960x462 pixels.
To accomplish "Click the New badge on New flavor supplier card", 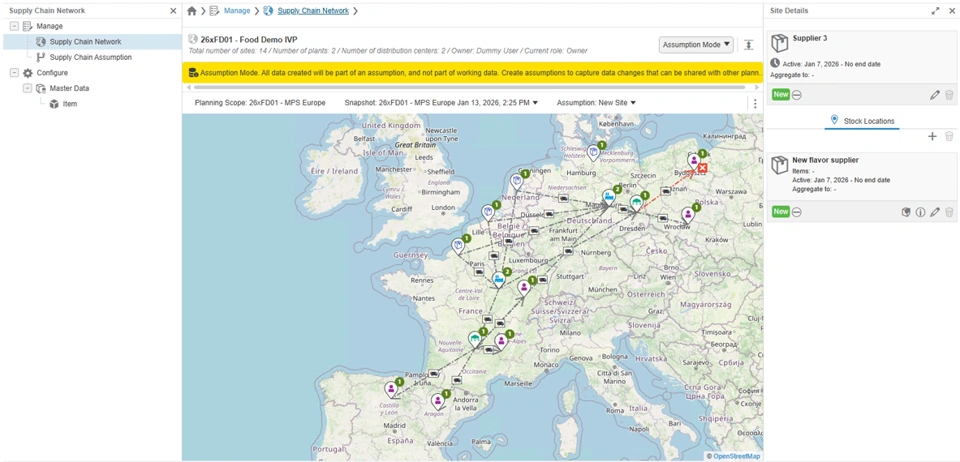I will pos(781,212).
